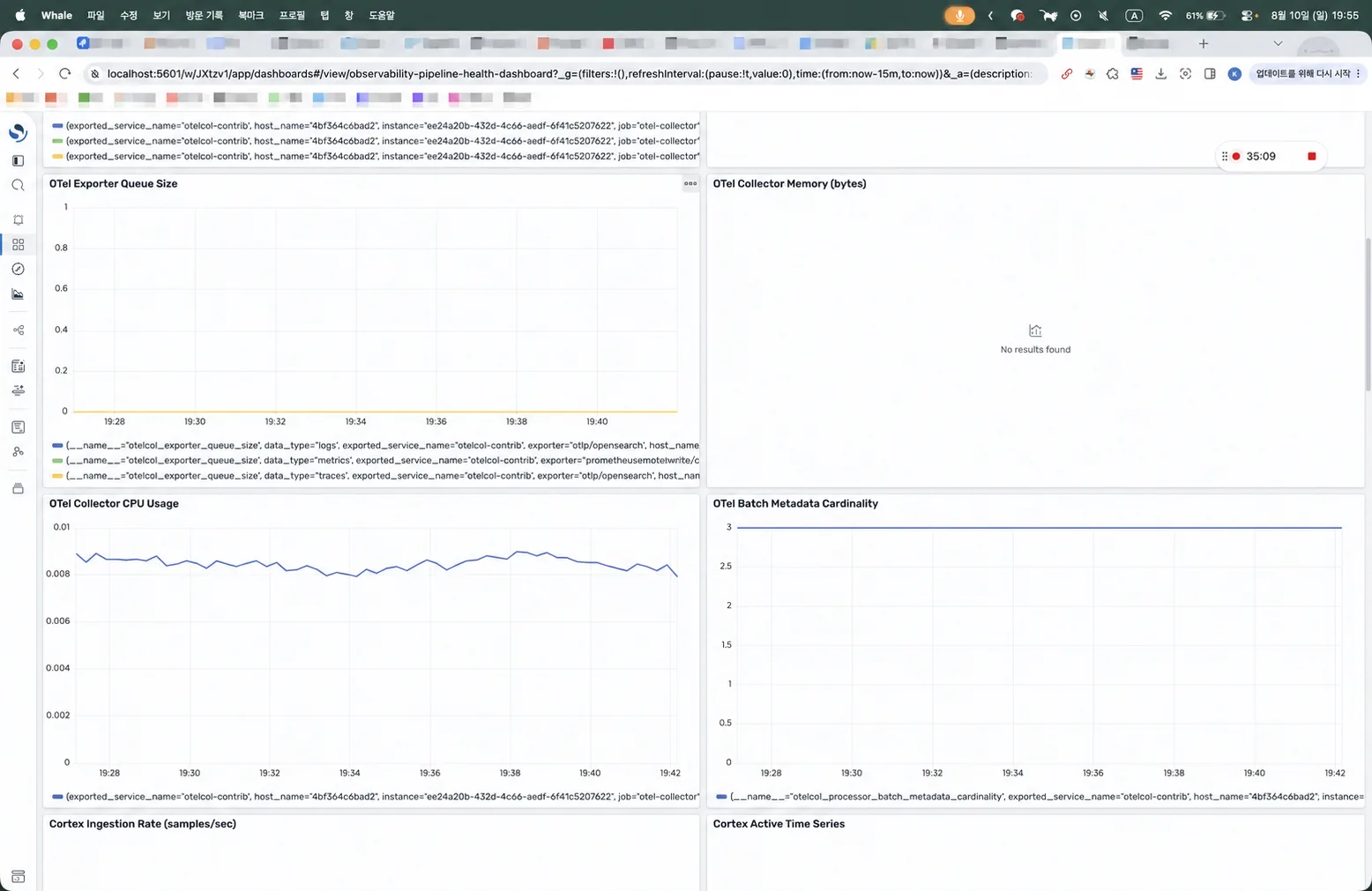
Task: Toggle the metrics queue size legend series
Action: [x=376, y=460]
